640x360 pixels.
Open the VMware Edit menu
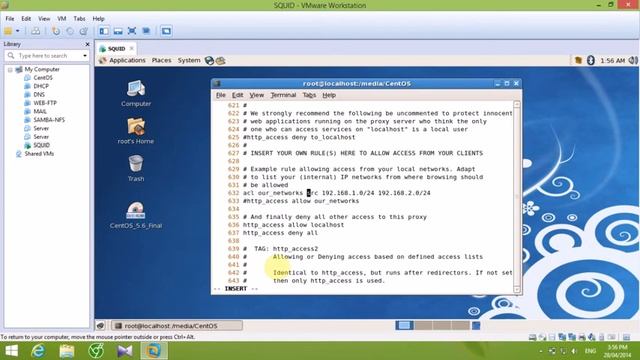[26, 19]
